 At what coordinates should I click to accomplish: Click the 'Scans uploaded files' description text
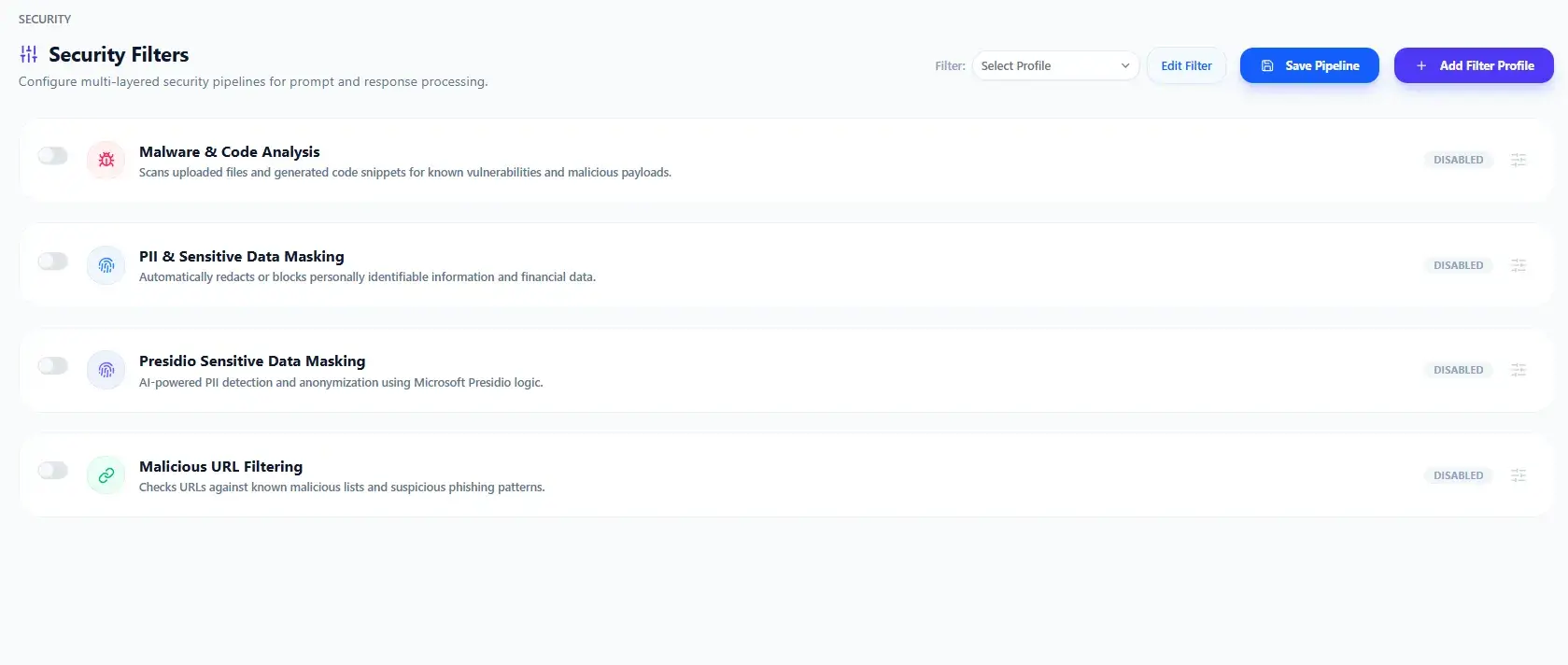coord(405,173)
